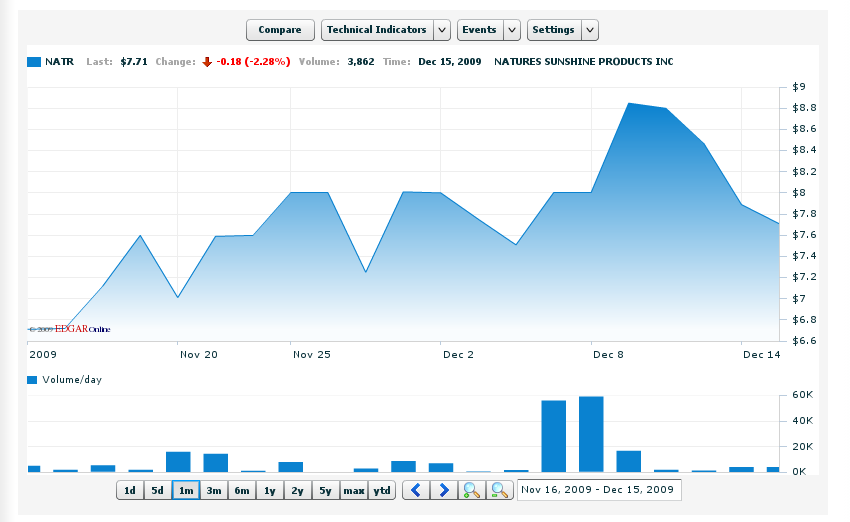
Task: Select the ytd time range
Action: point(382,491)
